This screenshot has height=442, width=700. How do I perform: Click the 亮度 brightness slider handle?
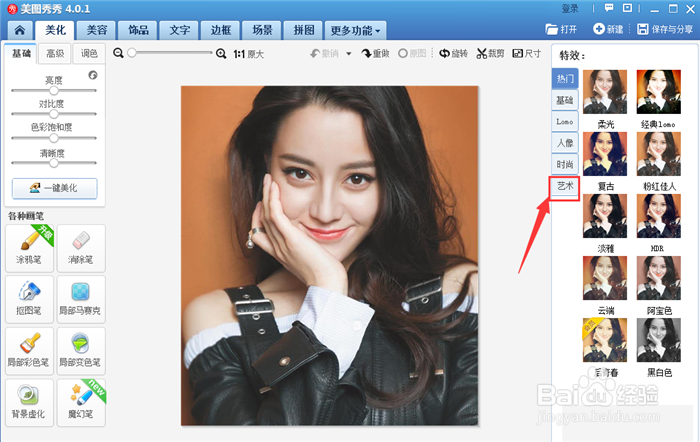point(54,90)
